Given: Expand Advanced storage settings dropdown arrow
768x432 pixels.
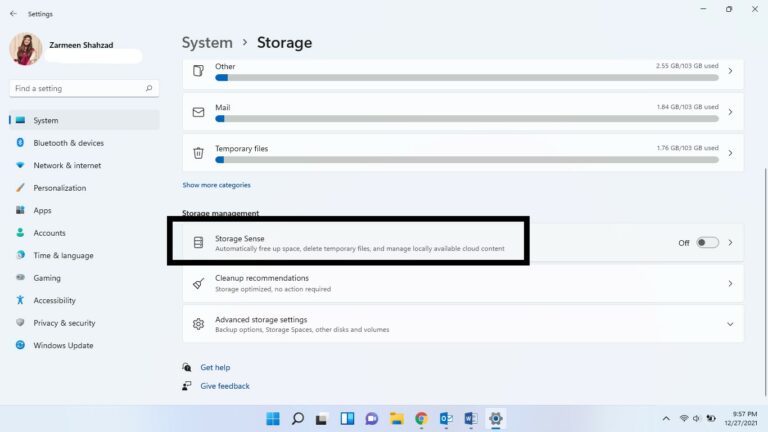Looking at the screenshot, I should (x=730, y=324).
